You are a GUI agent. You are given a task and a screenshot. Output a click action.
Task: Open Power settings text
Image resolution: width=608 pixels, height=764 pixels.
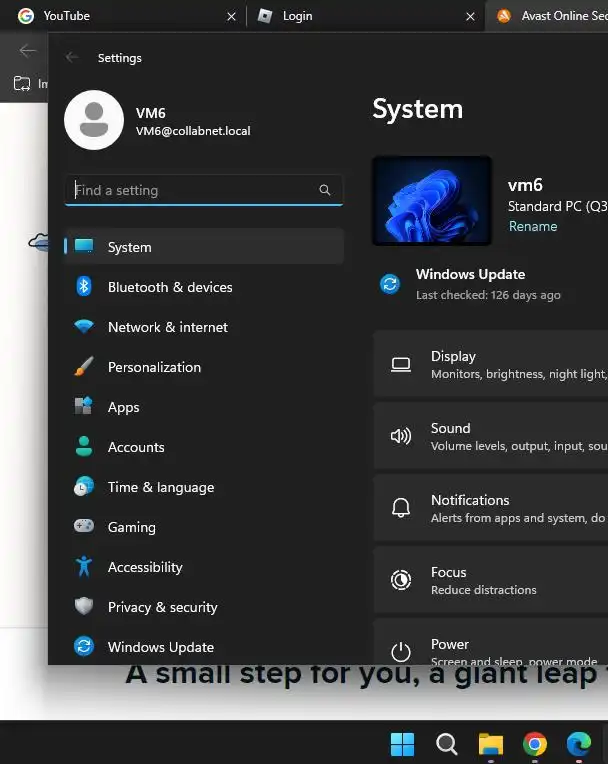click(450, 644)
